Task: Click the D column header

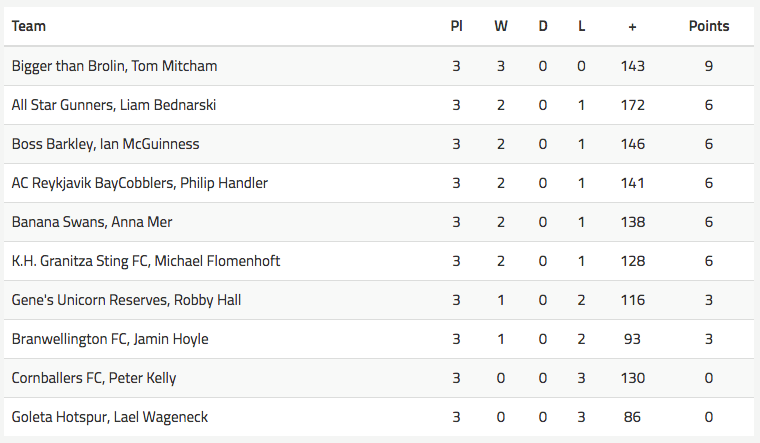Action: coord(543,26)
